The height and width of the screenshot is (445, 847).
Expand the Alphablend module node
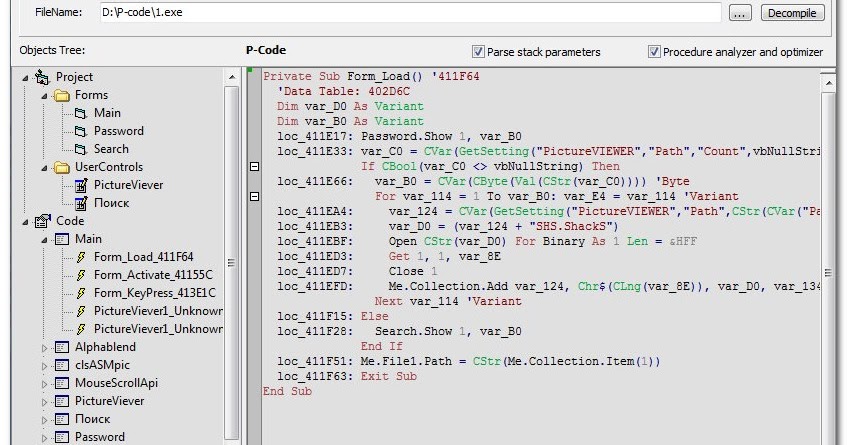(x=44, y=348)
